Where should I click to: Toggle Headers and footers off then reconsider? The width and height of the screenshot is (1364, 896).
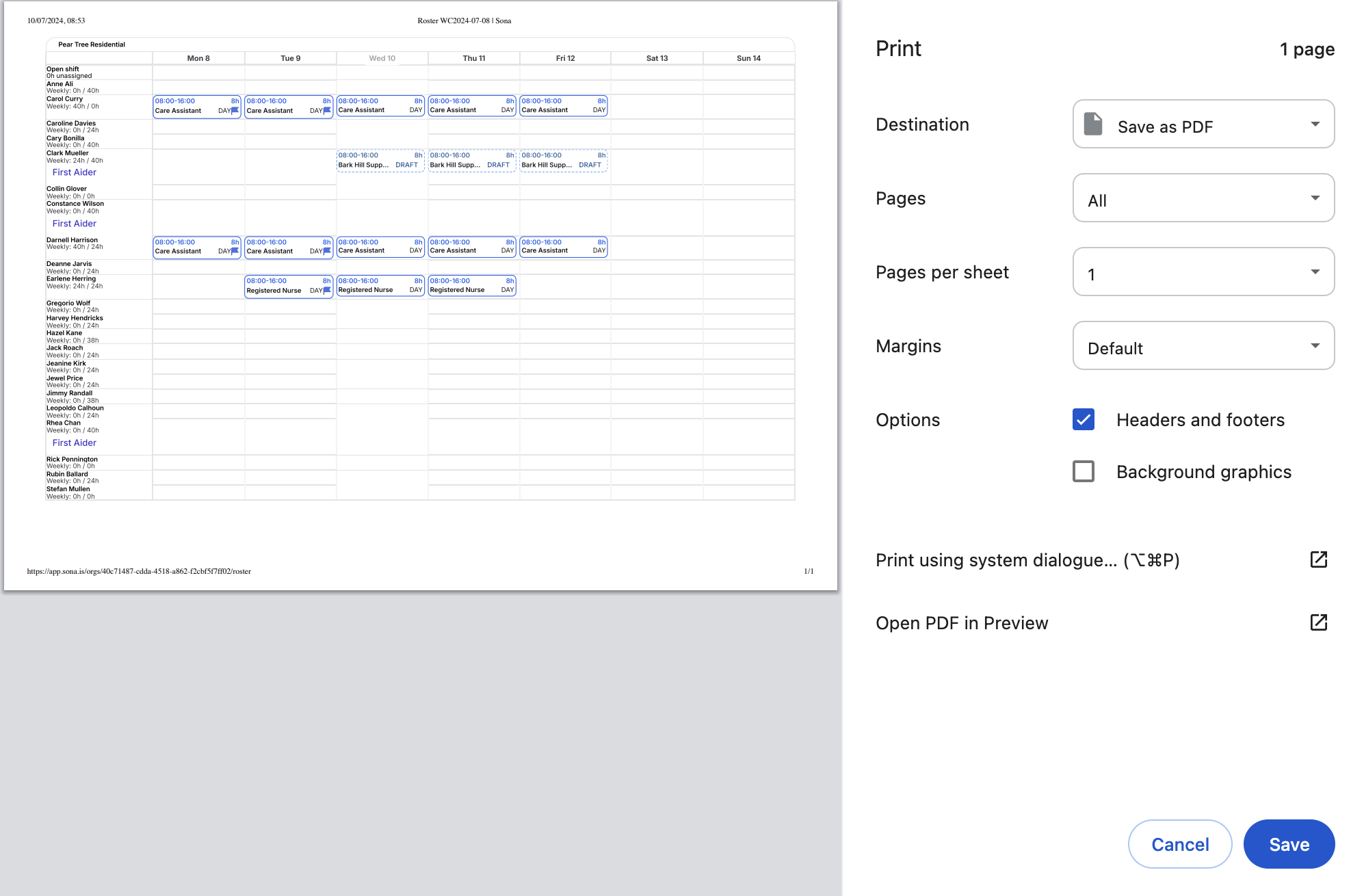click(x=1084, y=419)
